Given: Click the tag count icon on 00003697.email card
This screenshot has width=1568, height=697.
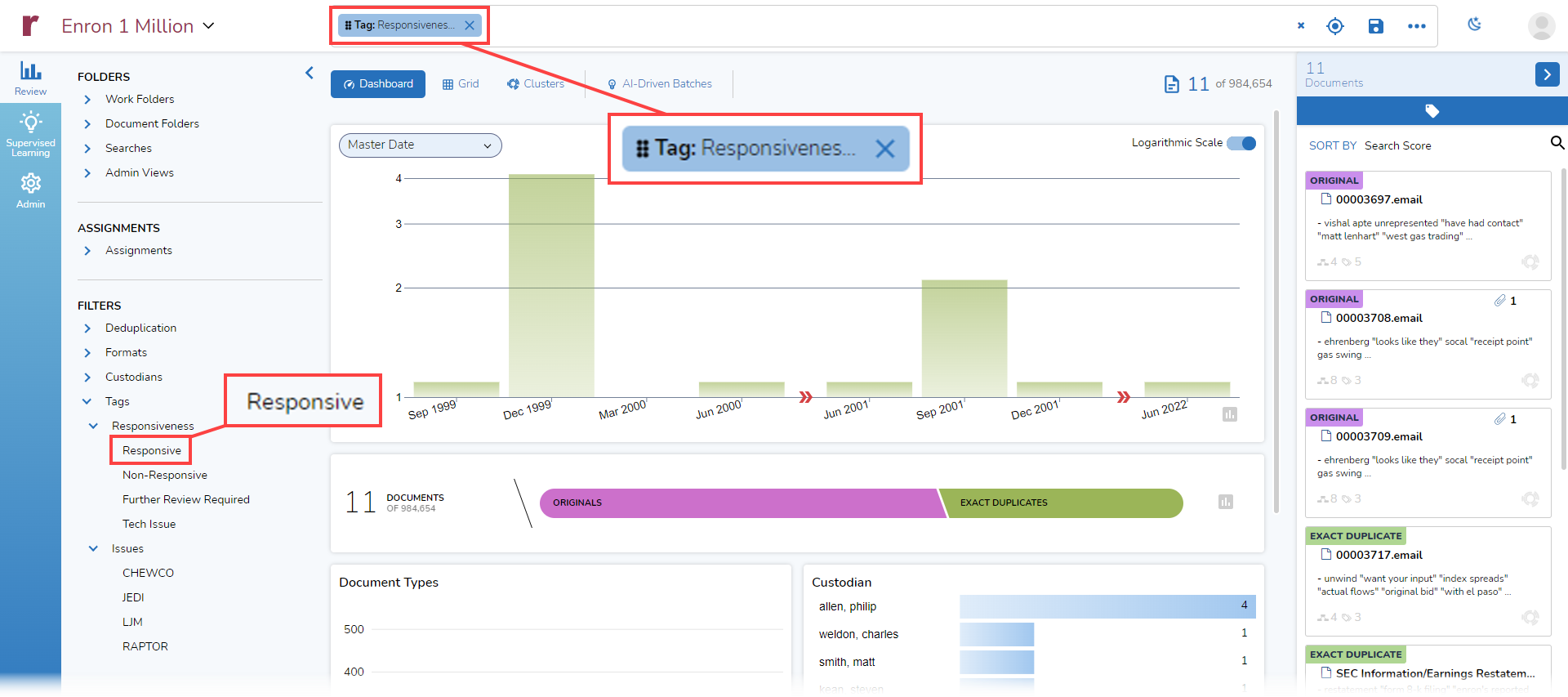Looking at the screenshot, I should click(1347, 262).
